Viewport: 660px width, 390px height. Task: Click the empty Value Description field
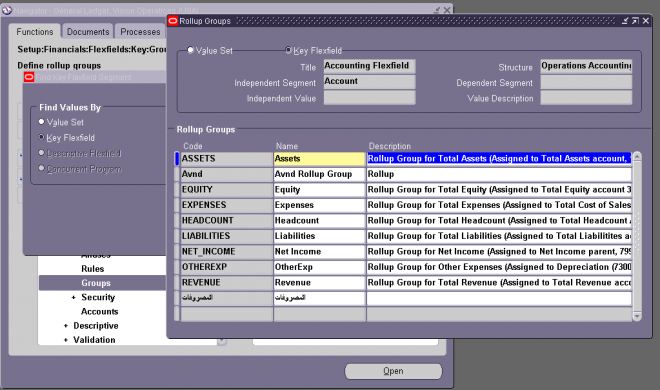click(x=586, y=98)
